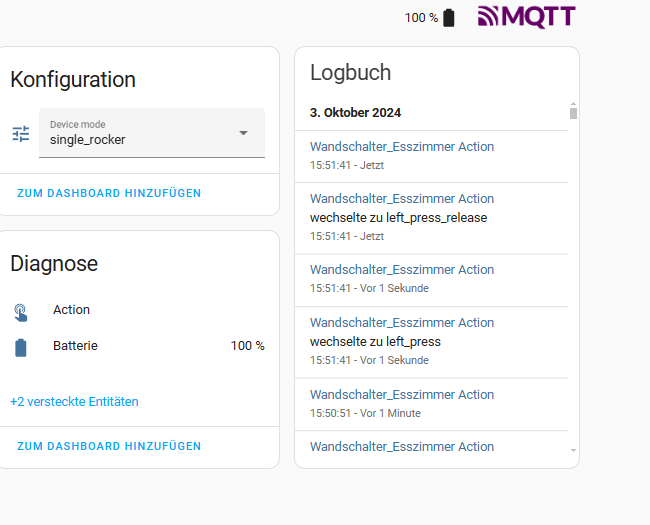Open the Device mode dropdown arrow
The width and height of the screenshot is (650, 525).
tap(243, 133)
